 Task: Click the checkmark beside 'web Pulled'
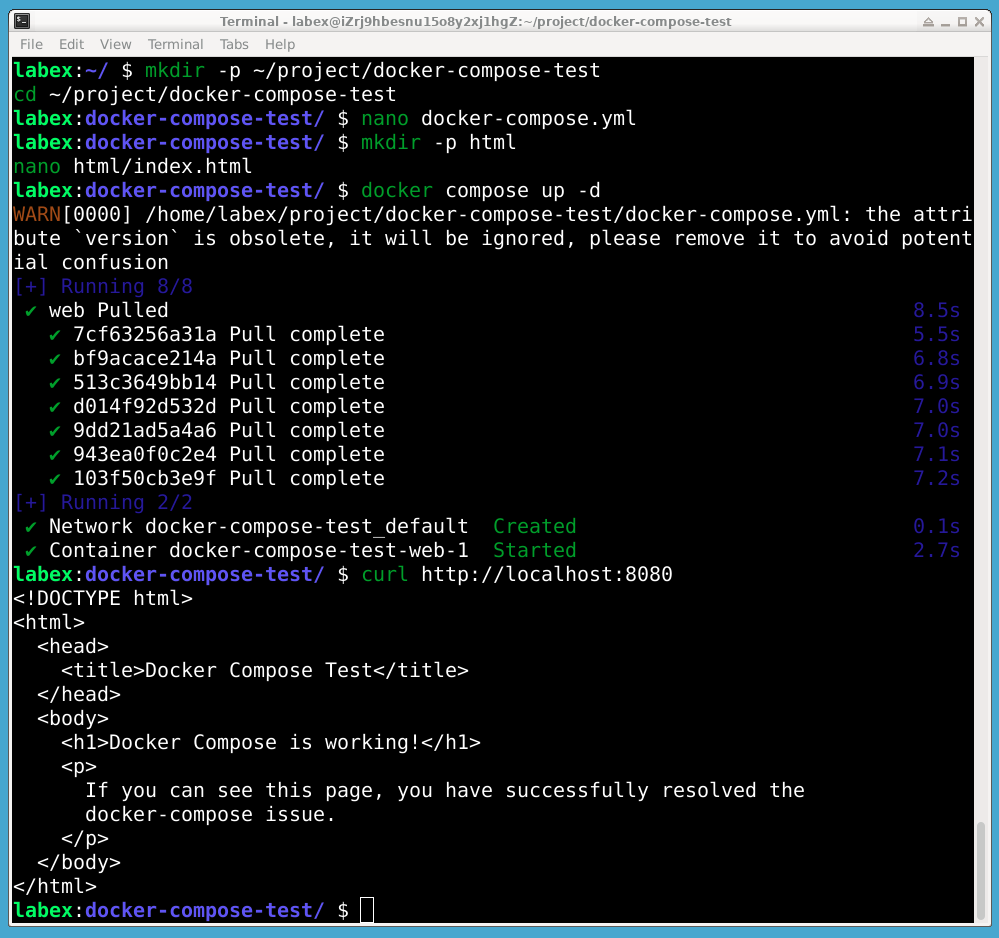(31, 310)
